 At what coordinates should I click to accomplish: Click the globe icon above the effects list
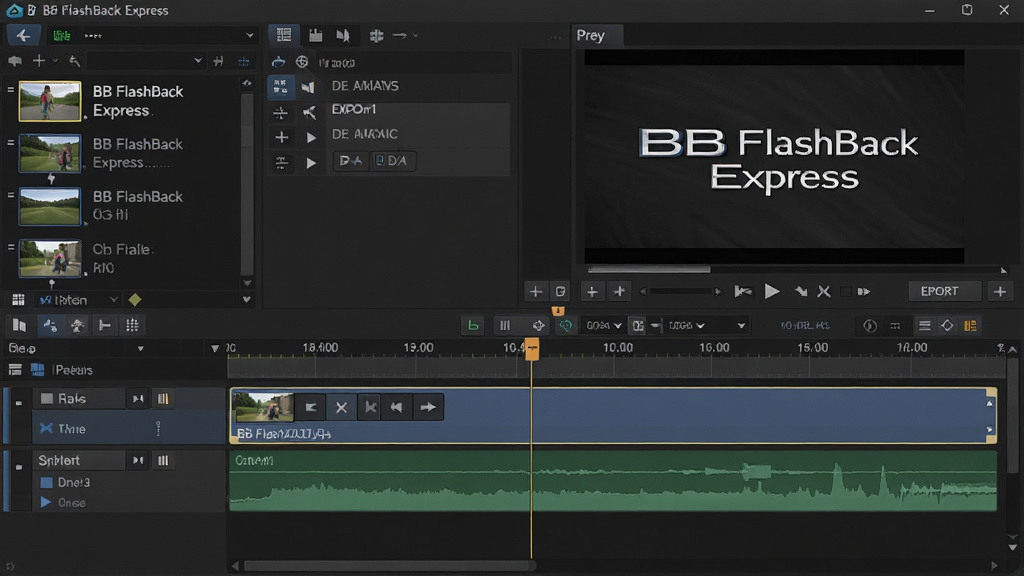(302, 61)
